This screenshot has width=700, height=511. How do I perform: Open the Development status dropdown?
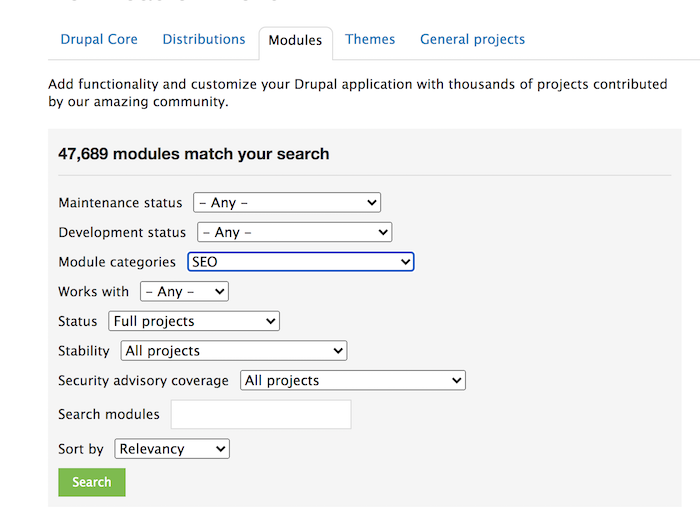click(x=295, y=232)
